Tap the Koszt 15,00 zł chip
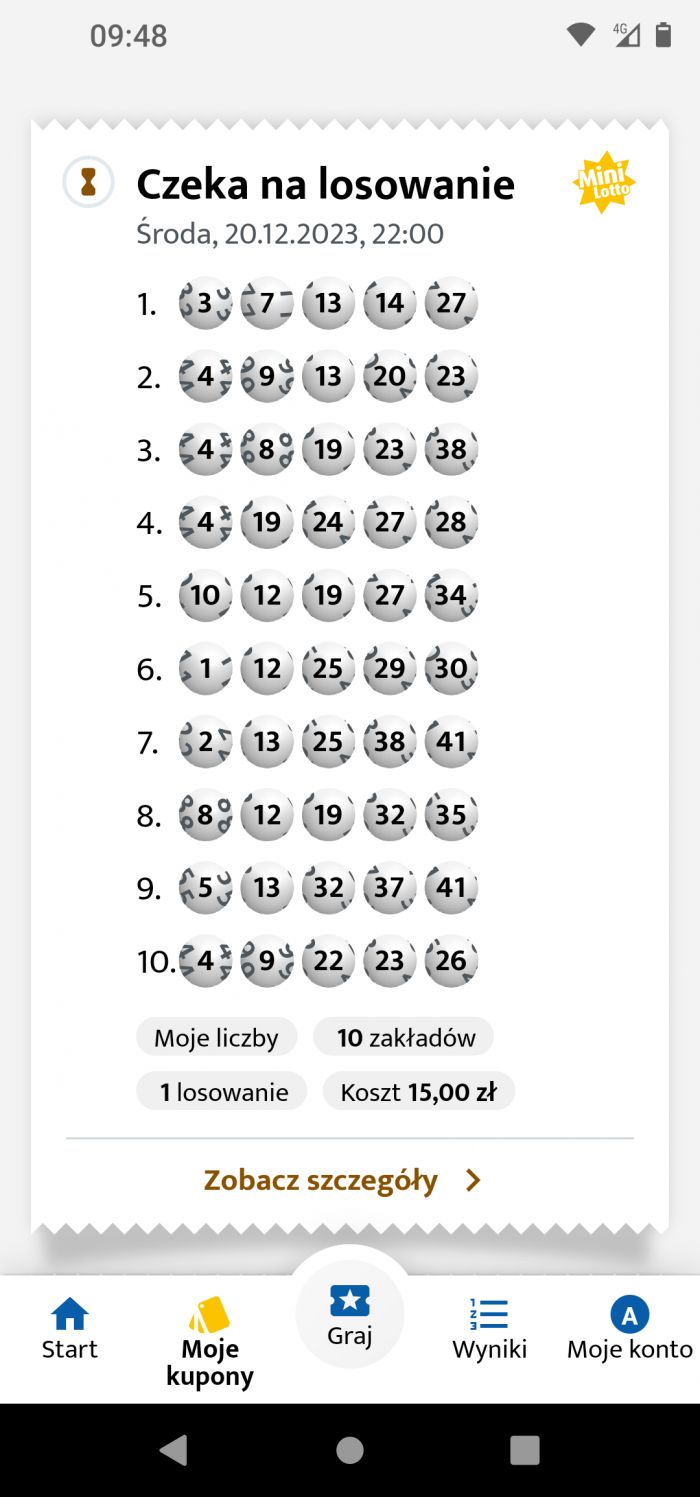This screenshot has height=1497, width=700. pyautogui.click(x=419, y=1092)
